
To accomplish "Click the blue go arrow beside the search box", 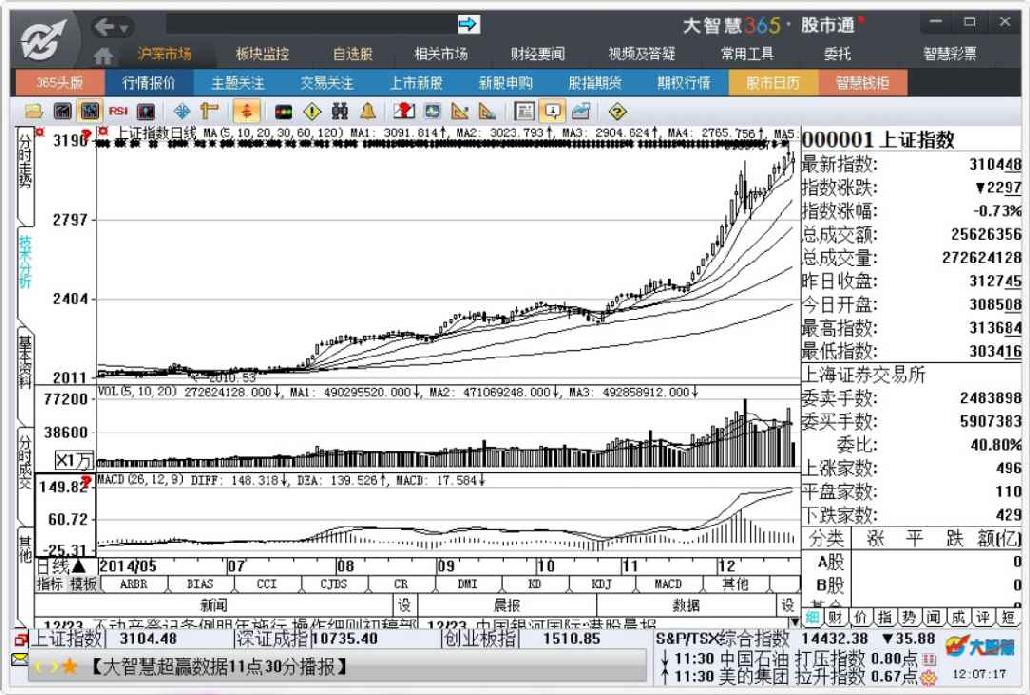I will coord(468,24).
